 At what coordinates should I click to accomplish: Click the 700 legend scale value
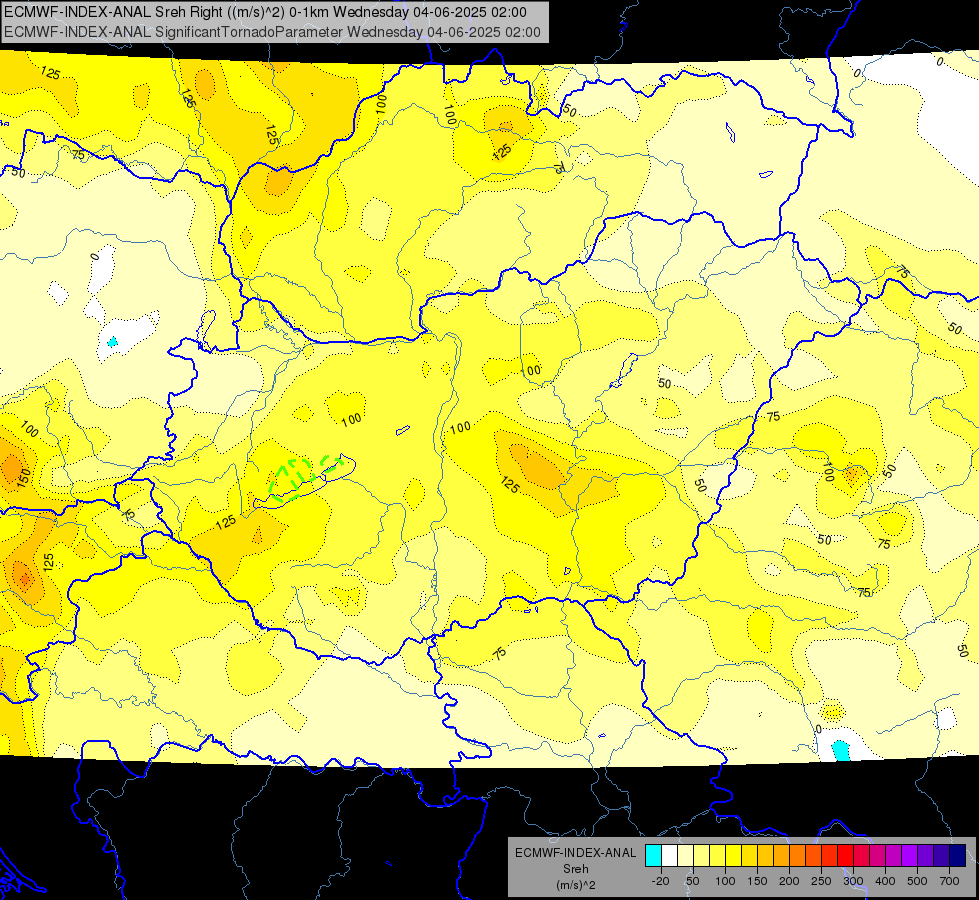[949, 881]
